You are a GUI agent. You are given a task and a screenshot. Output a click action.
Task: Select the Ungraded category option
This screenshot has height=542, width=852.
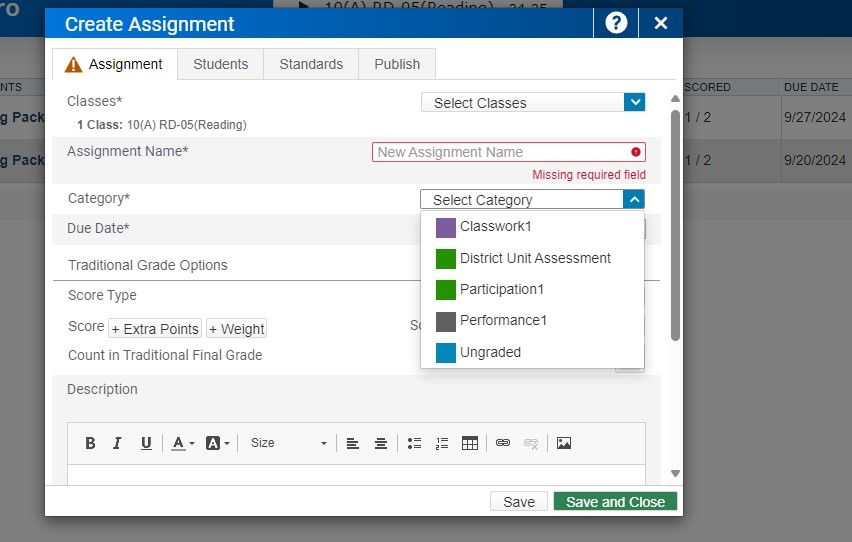pos(490,352)
